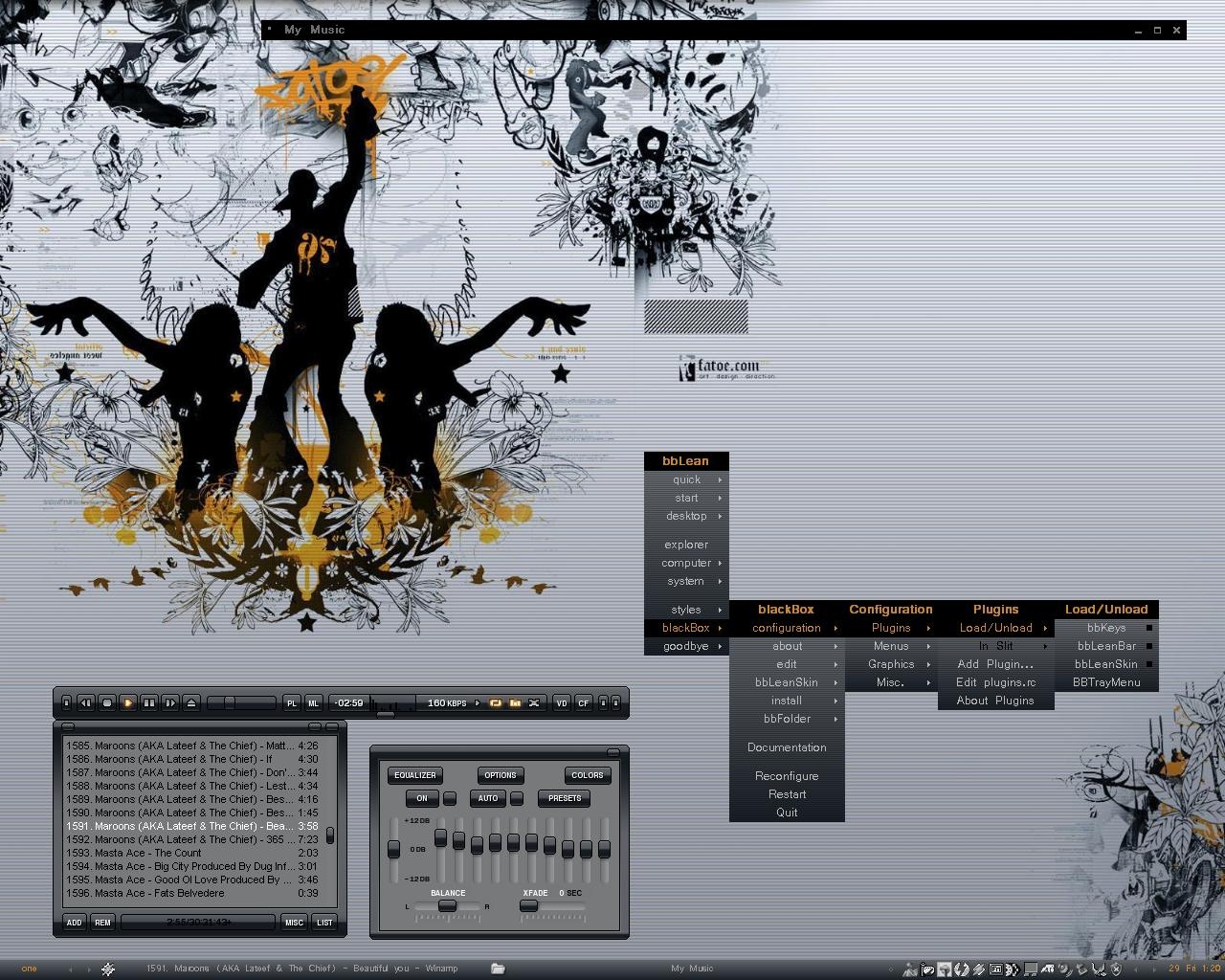Expand the 'goodbye' submenu

[x=686, y=646]
